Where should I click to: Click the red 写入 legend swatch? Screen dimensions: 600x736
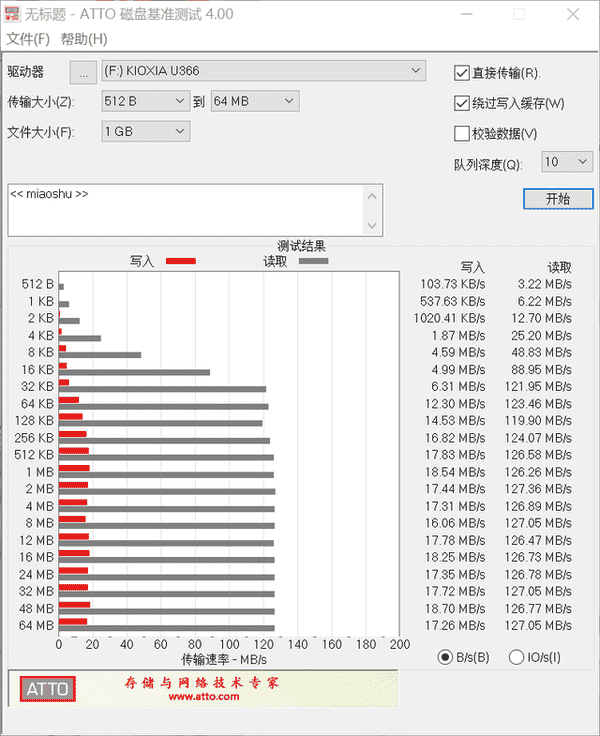181,261
